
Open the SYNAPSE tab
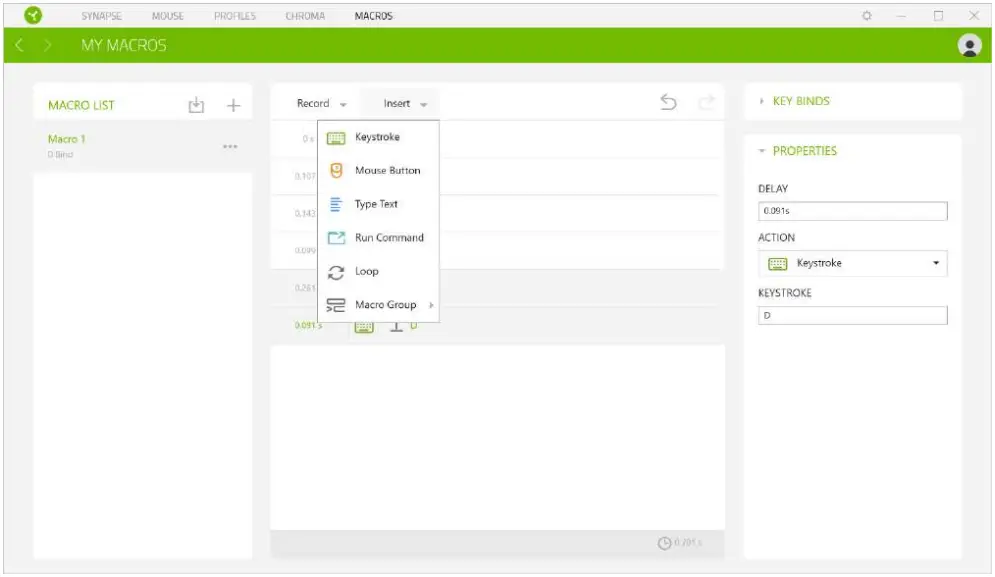[x=101, y=16]
